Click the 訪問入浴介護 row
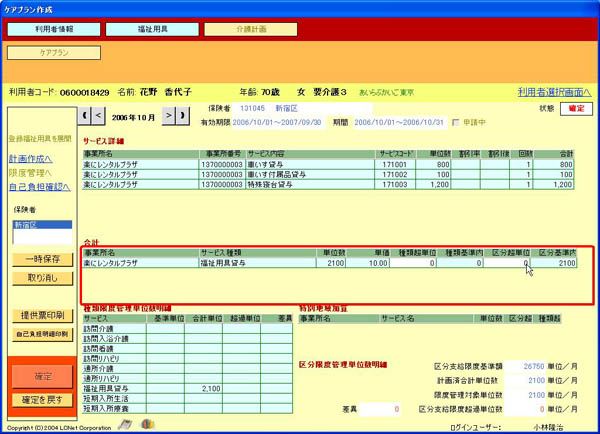Viewport: 600px width, 434px height. tap(188, 339)
